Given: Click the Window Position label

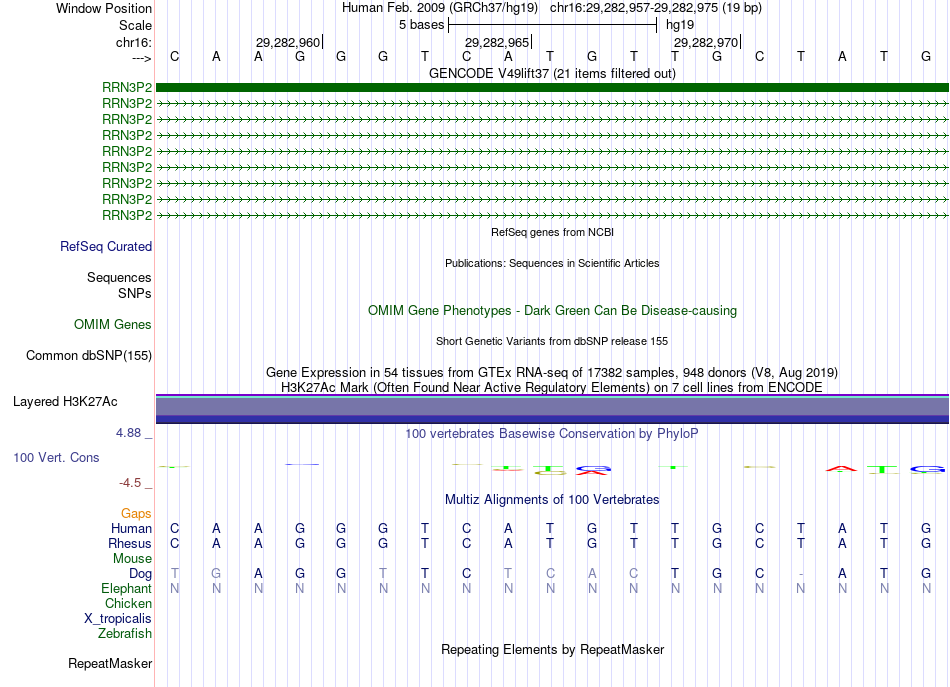Looking at the screenshot, I should (x=104, y=8).
